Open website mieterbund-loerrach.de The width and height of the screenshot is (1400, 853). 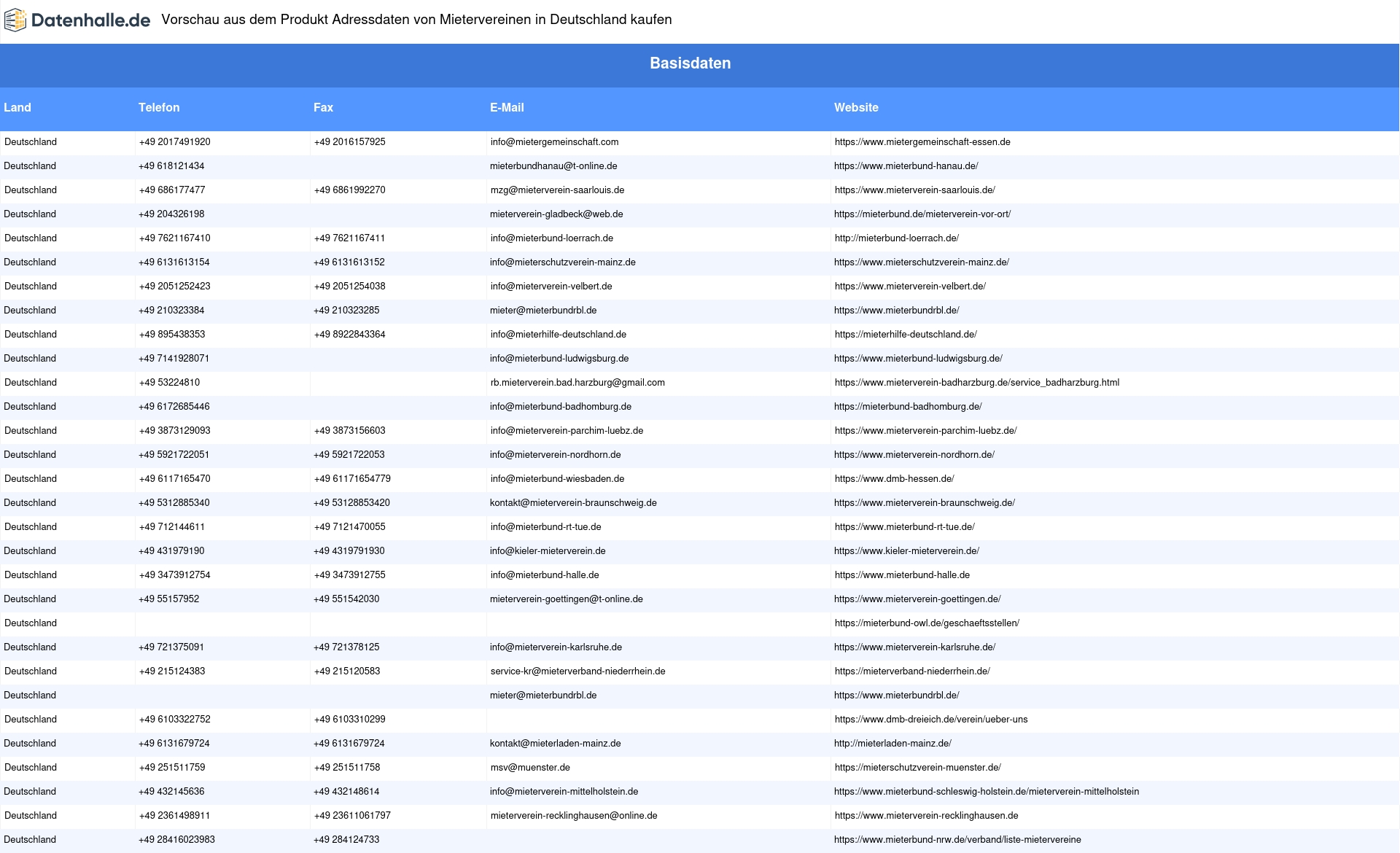point(897,238)
